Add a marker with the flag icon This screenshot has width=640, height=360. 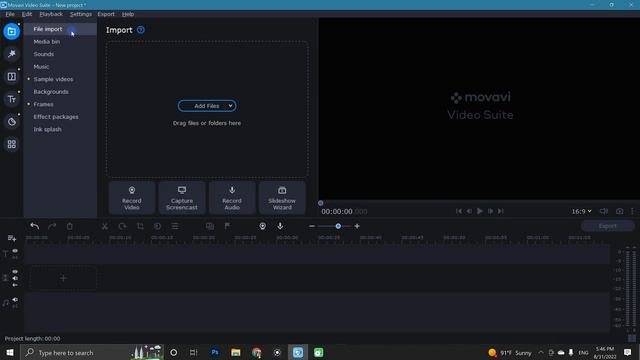[x=227, y=226]
